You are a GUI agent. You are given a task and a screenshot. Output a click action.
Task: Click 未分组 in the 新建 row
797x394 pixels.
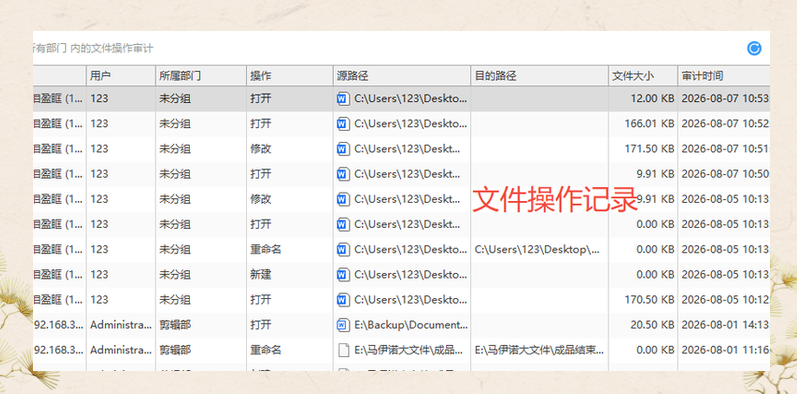point(175,275)
